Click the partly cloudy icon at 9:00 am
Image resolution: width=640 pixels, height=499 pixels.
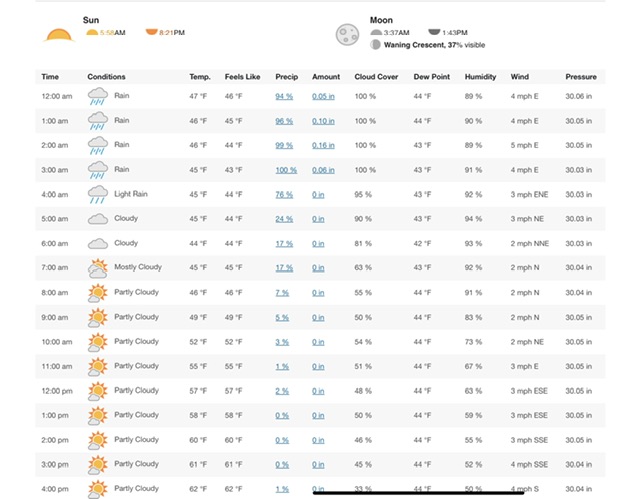(98, 317)
